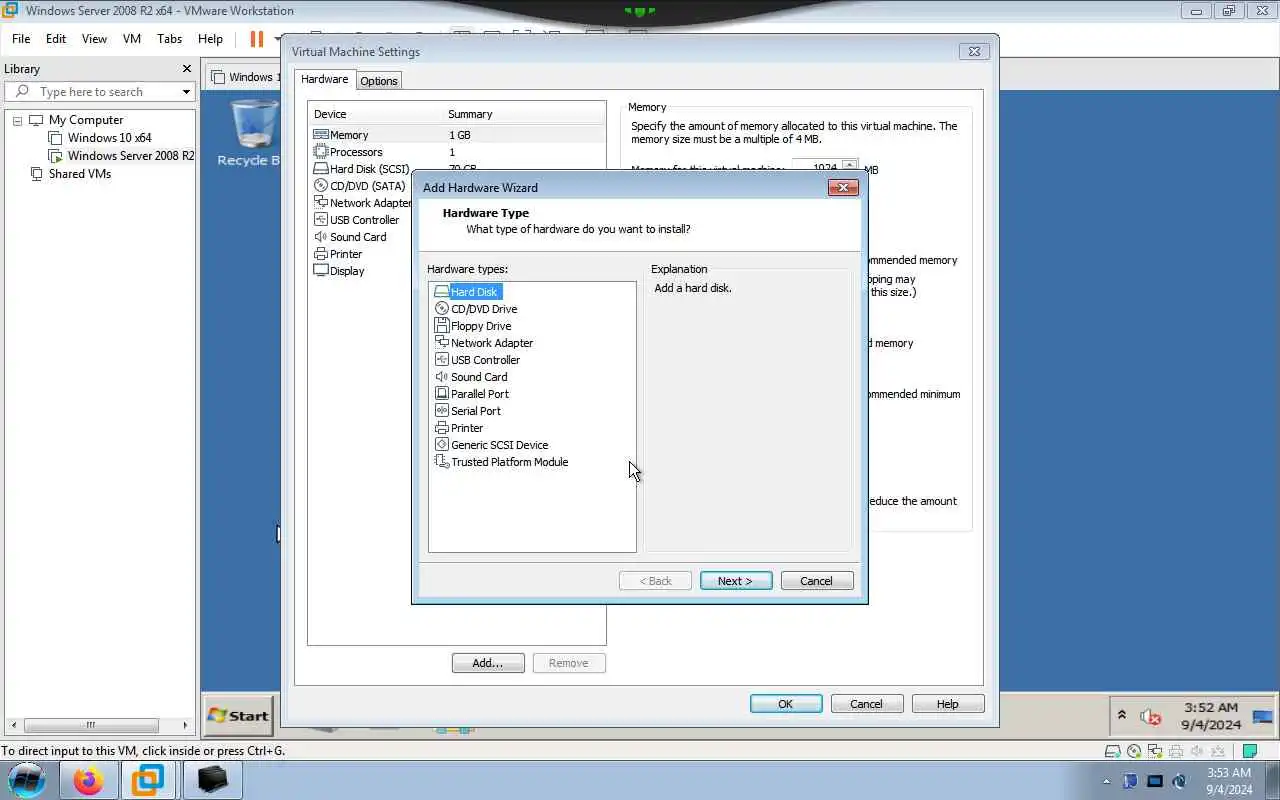Select Hard Disk (SCSI) device row
Image resolution: width=1280 pixels, height=800 pixels.
coord(362,169)
